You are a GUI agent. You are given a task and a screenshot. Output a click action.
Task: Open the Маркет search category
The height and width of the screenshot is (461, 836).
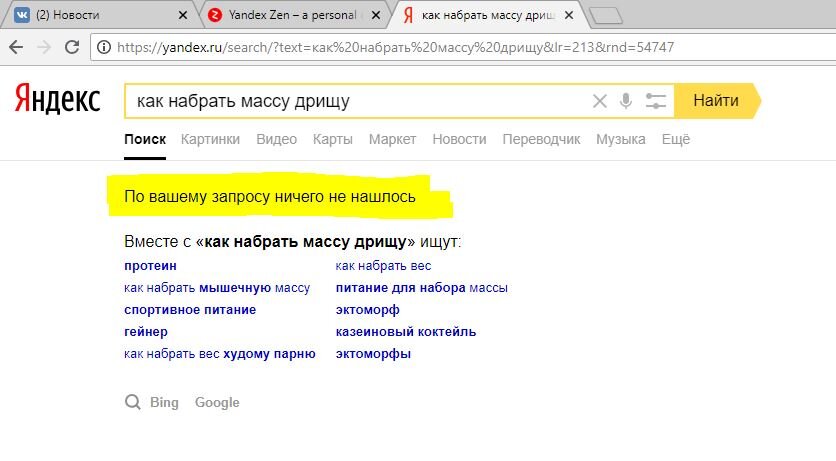(392, 140)
